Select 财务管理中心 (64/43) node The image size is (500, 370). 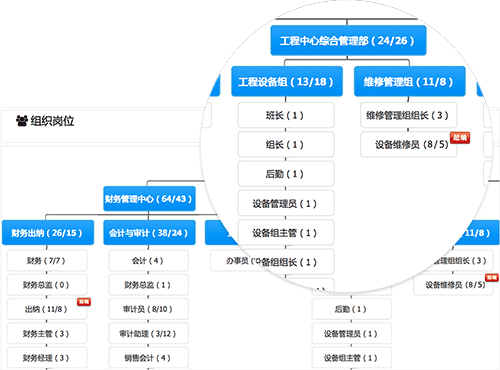coord(149,199)
